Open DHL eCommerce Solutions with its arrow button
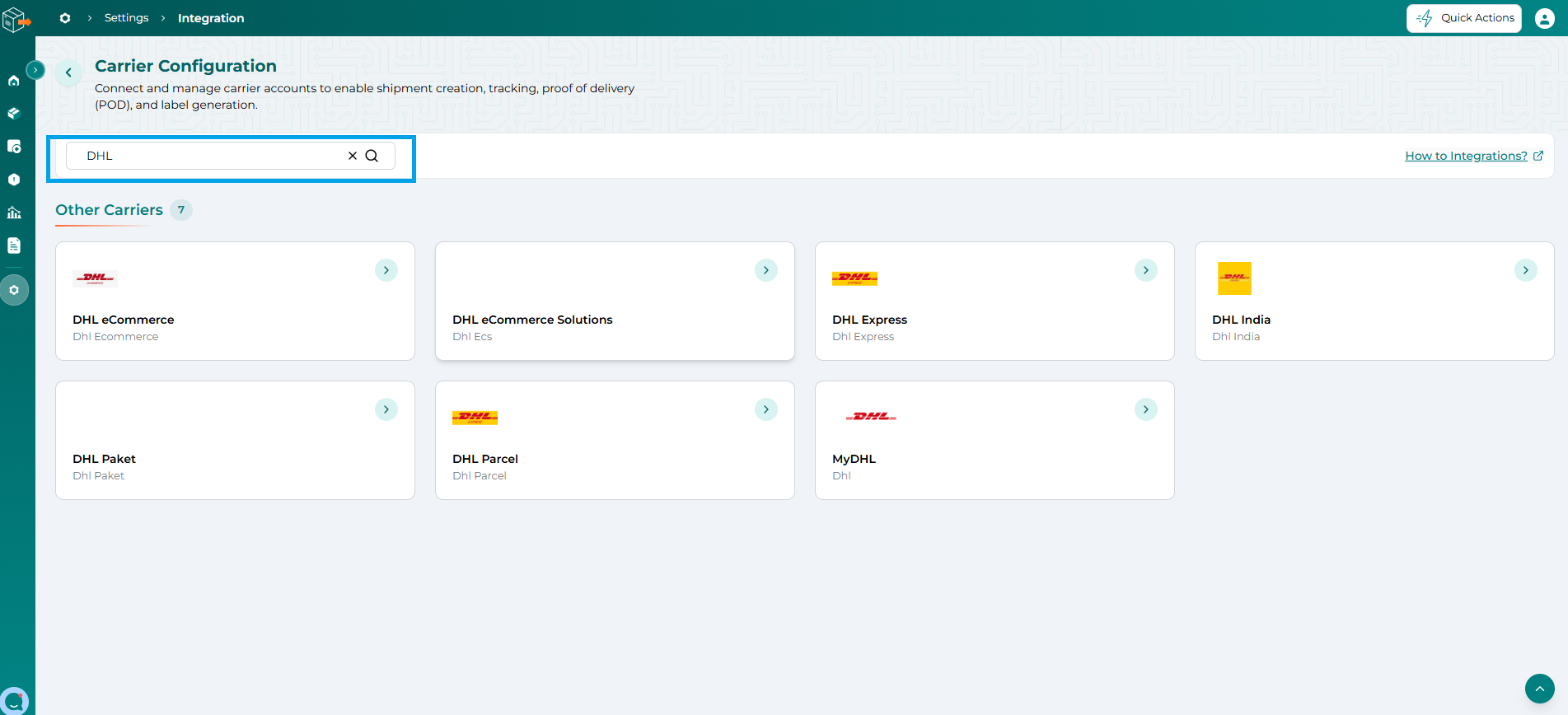 click(x=766, y=270)
